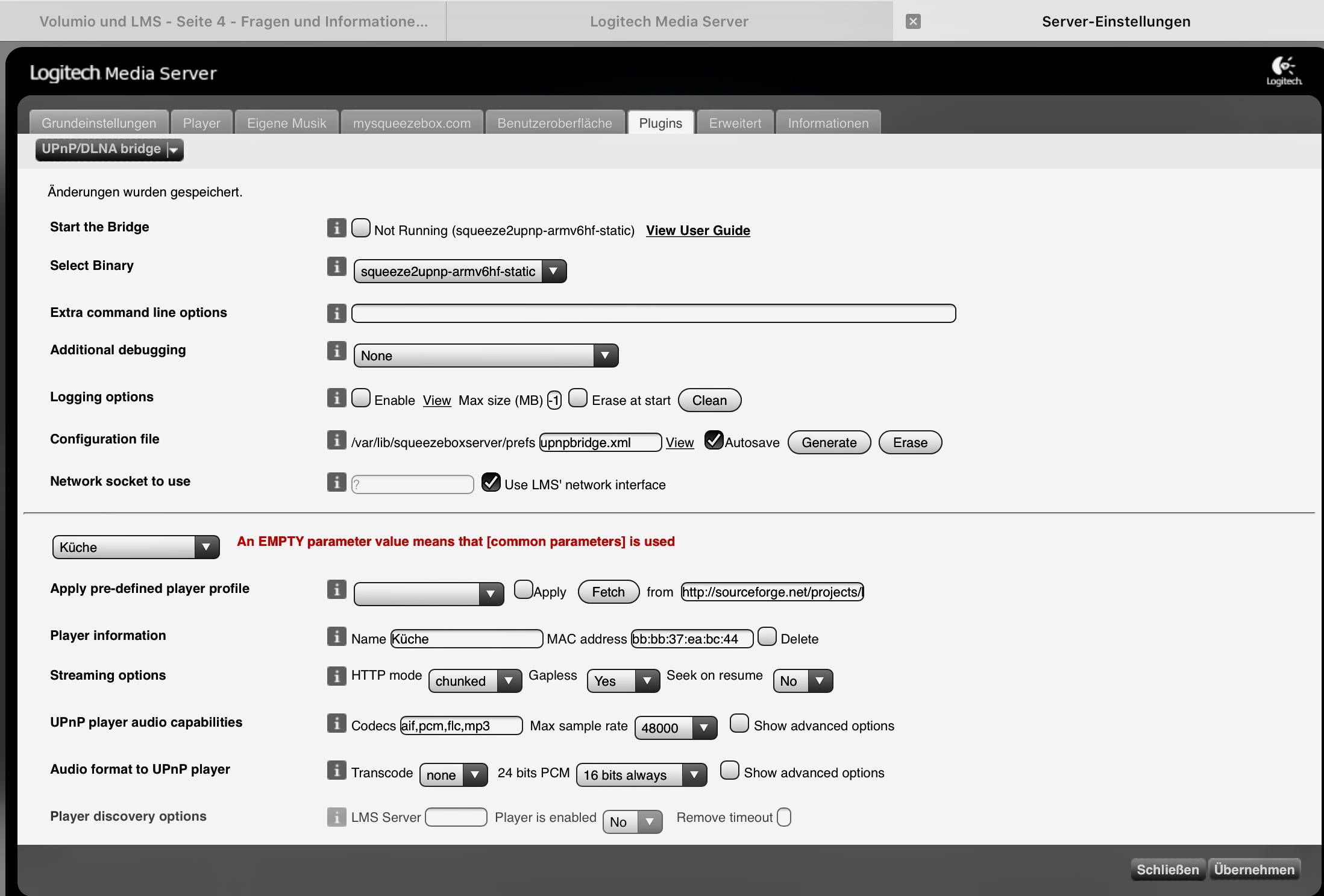Open info icon beside Extra command line options

coord(336,313)
